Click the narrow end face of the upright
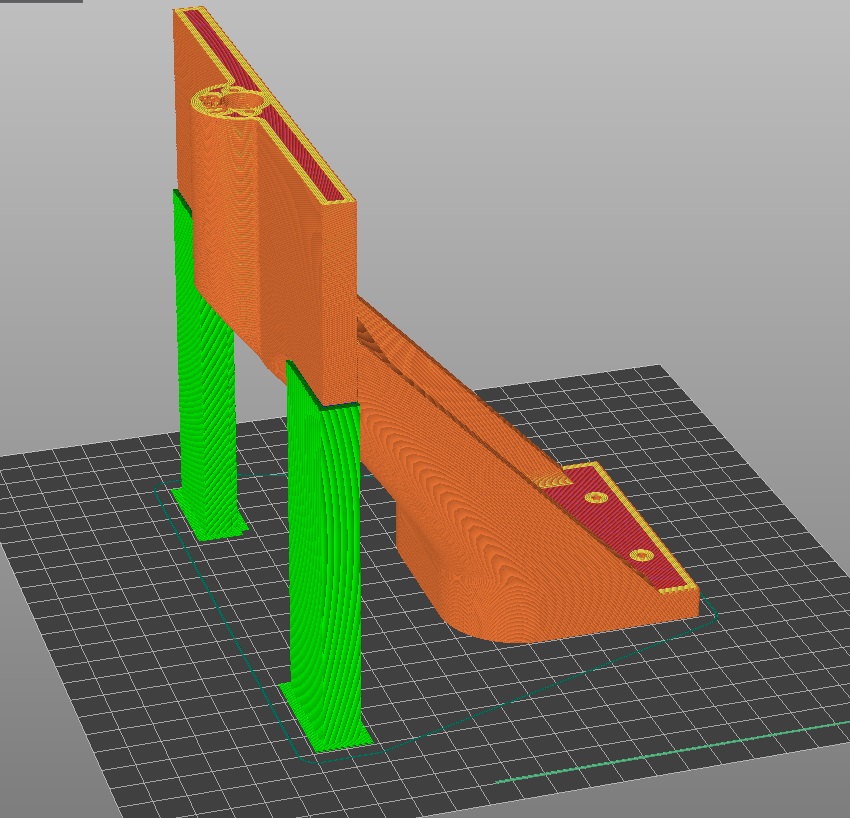Image resolution: width=850 pixels, height=818 pixels. pos(340,290)
